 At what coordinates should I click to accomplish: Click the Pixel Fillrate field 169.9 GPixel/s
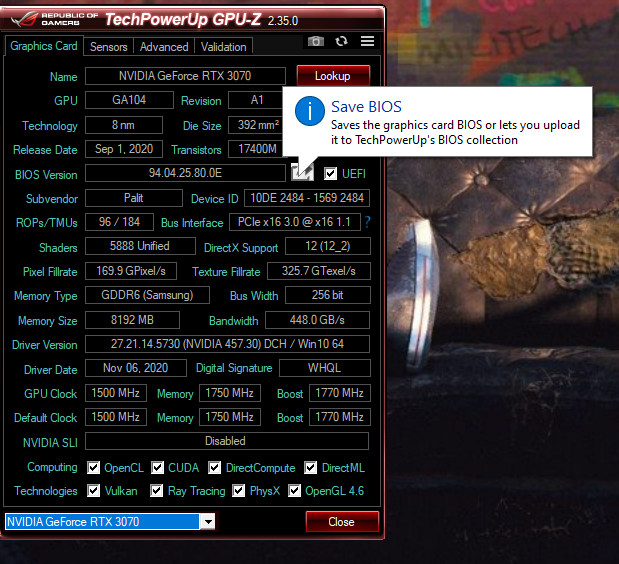[x=131, y=271]
